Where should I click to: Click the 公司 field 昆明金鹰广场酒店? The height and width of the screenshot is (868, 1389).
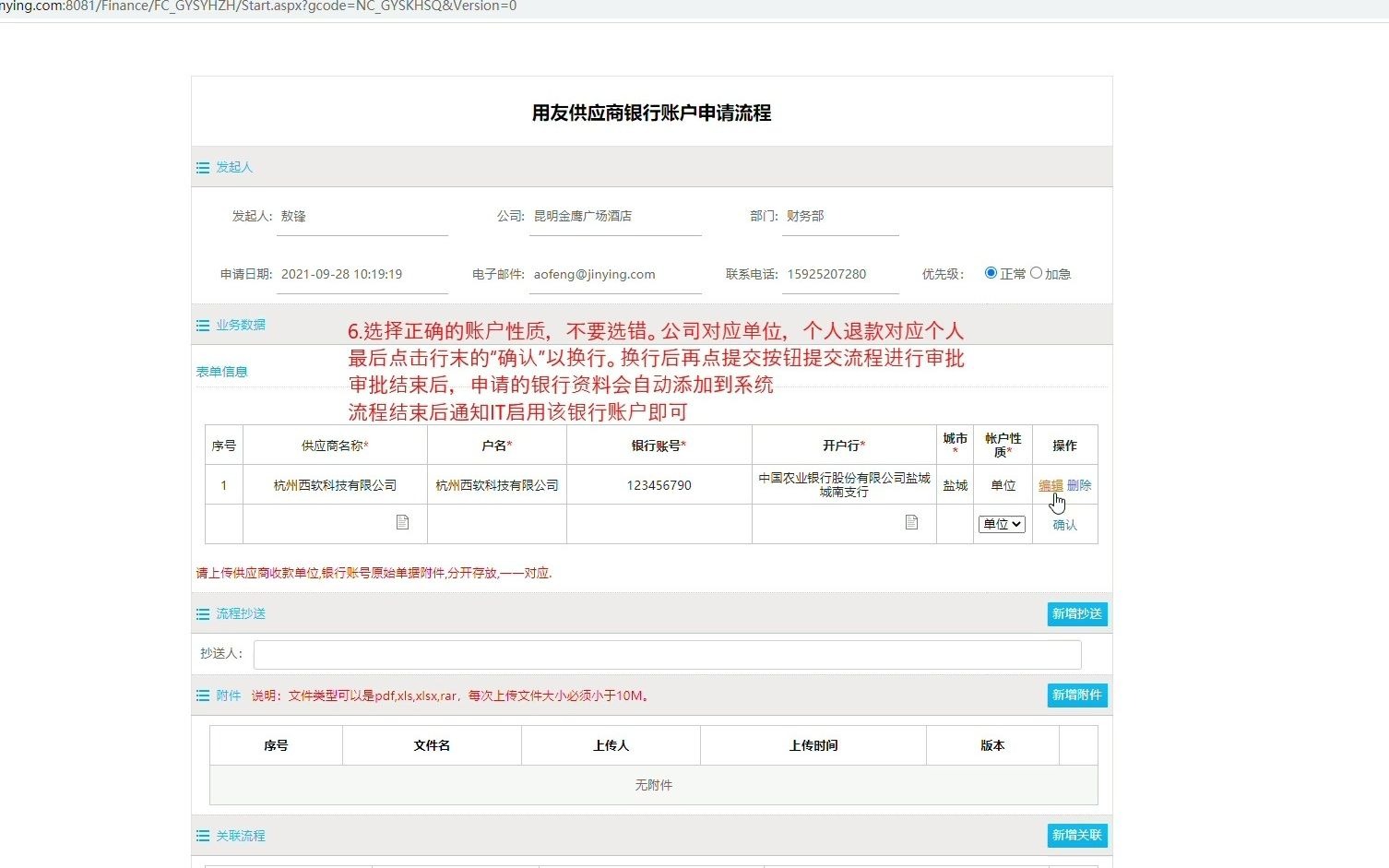coord(615,217)
